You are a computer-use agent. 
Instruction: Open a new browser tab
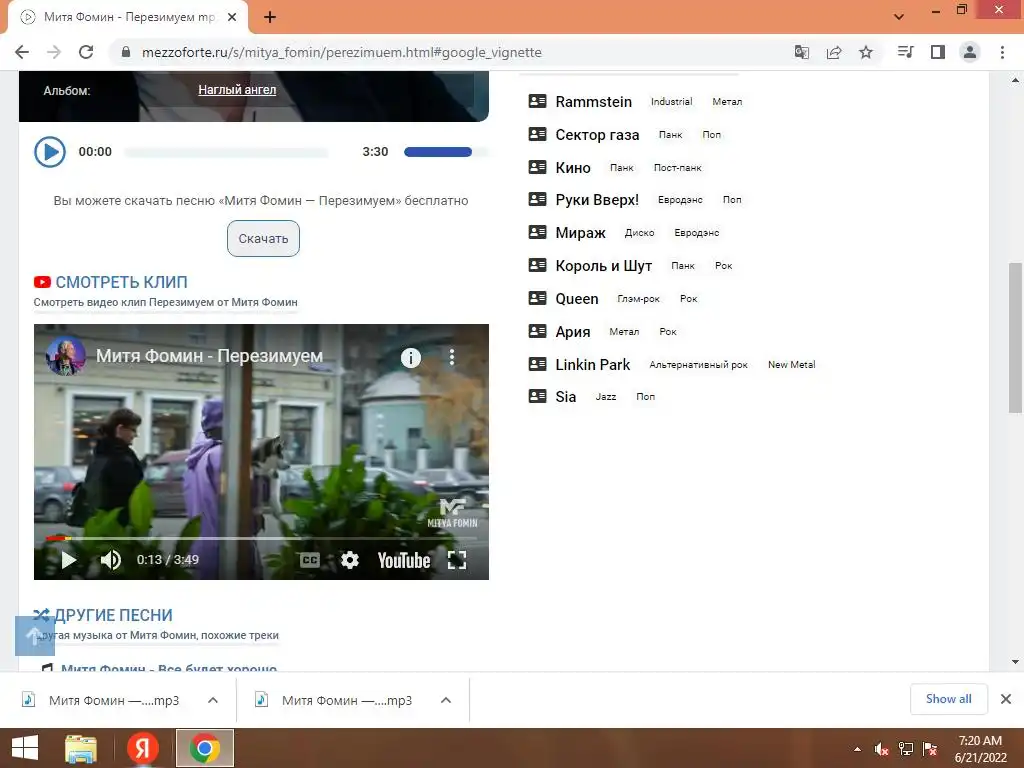(270, 18)
